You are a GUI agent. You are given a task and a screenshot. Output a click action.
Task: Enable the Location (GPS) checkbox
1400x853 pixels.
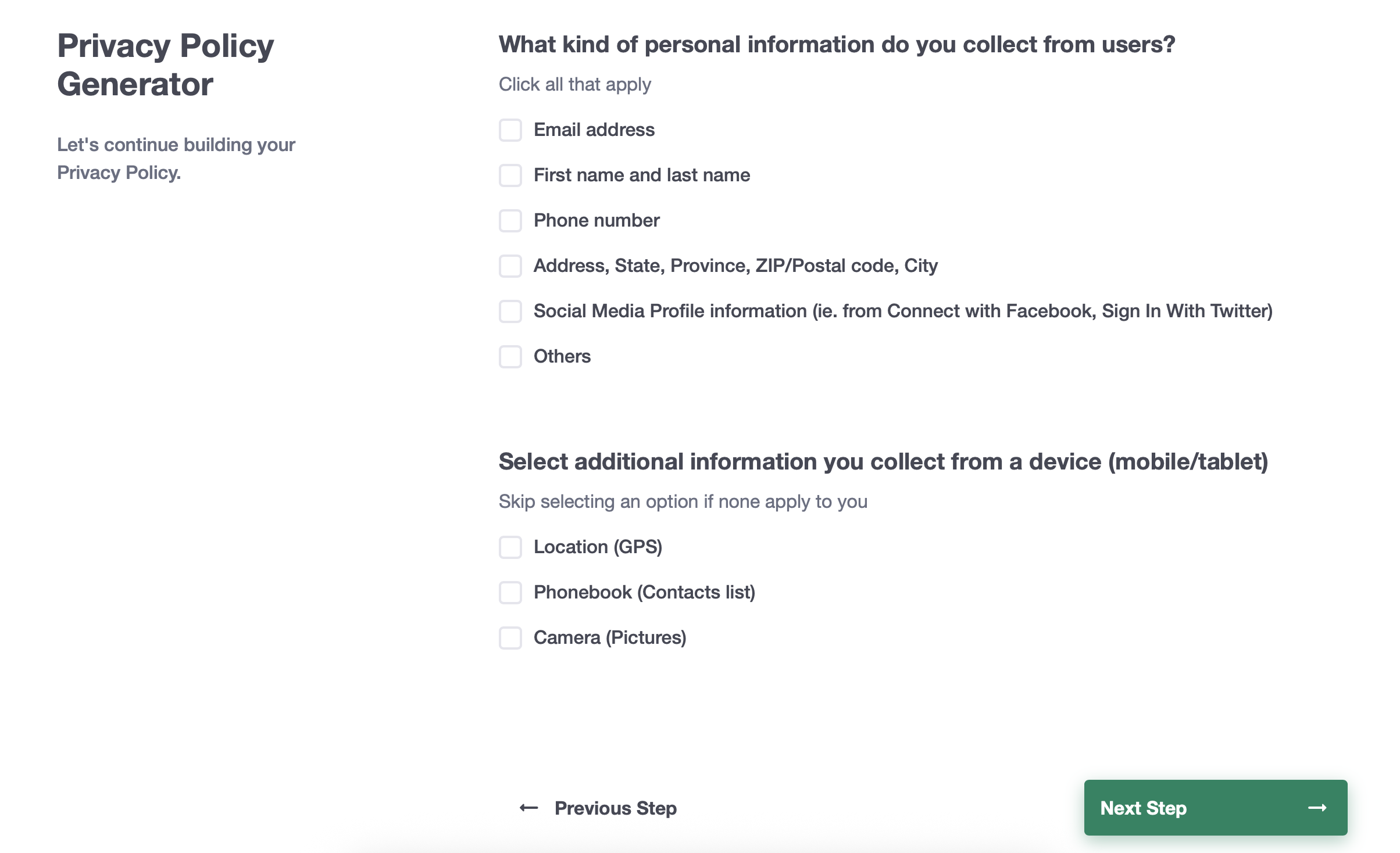pyautogui.click(x=510, y=547)
